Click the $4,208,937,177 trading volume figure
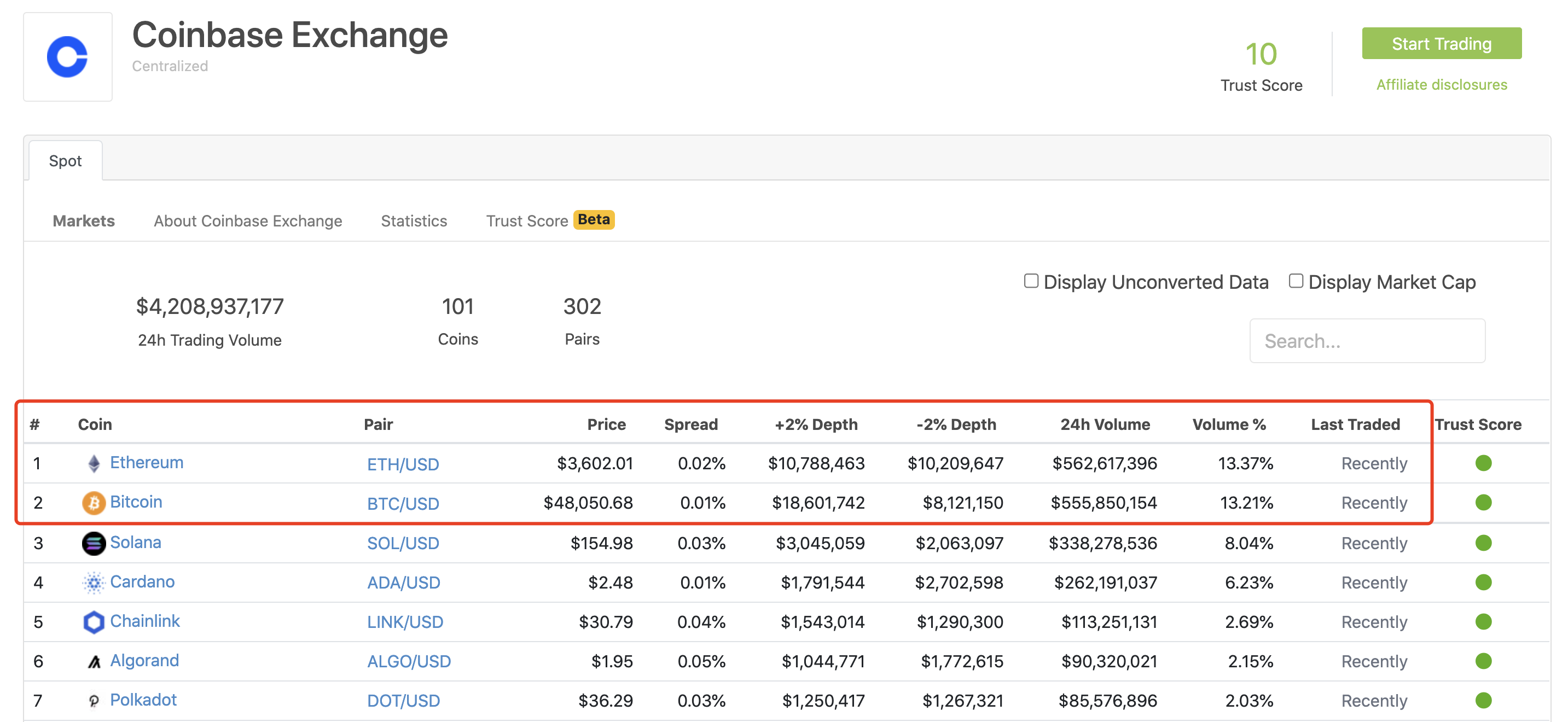The width and height of the screenshot is (1568, 722). tap(210, 306)
